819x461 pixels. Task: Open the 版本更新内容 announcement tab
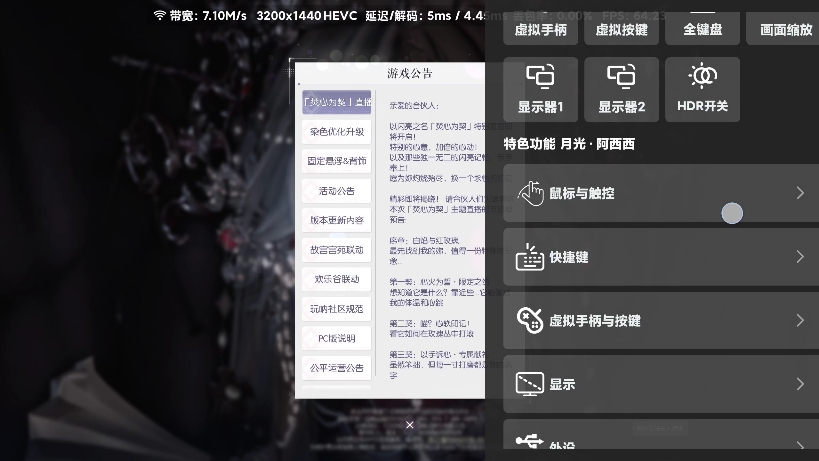336,220
